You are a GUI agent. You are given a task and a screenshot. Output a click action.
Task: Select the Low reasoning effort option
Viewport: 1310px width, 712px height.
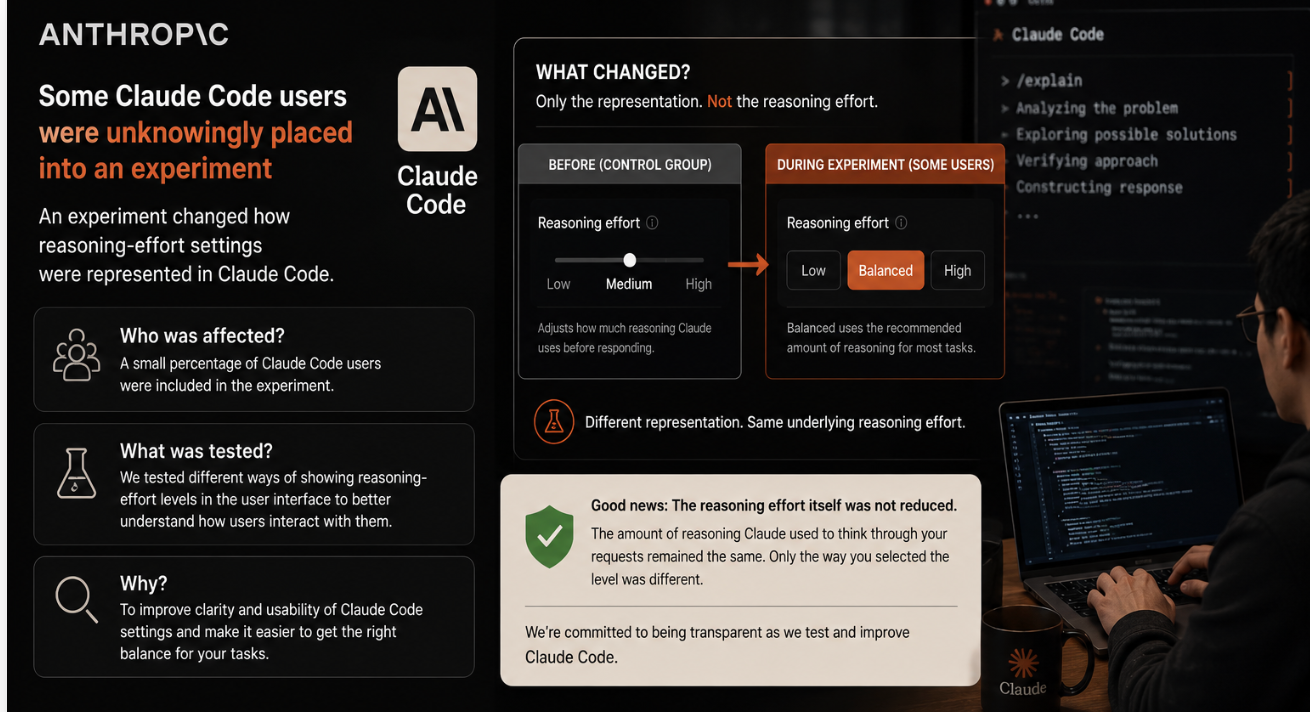click(x=813, y=270)
